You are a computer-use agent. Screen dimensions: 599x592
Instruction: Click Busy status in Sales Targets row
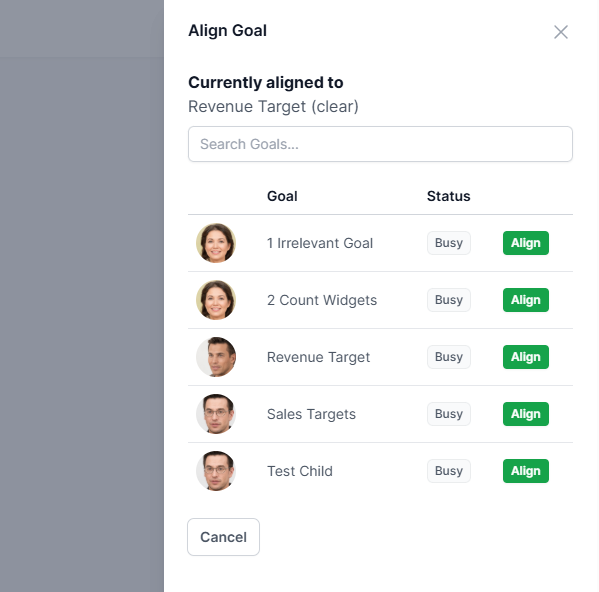tap(449, 414)
